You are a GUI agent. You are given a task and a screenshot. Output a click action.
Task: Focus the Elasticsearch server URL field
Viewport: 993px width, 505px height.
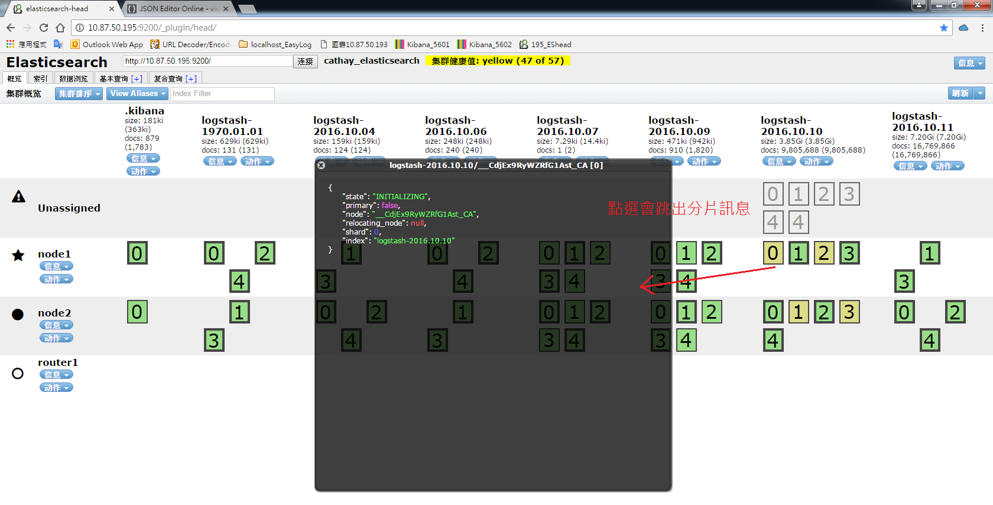pos(208,61)
